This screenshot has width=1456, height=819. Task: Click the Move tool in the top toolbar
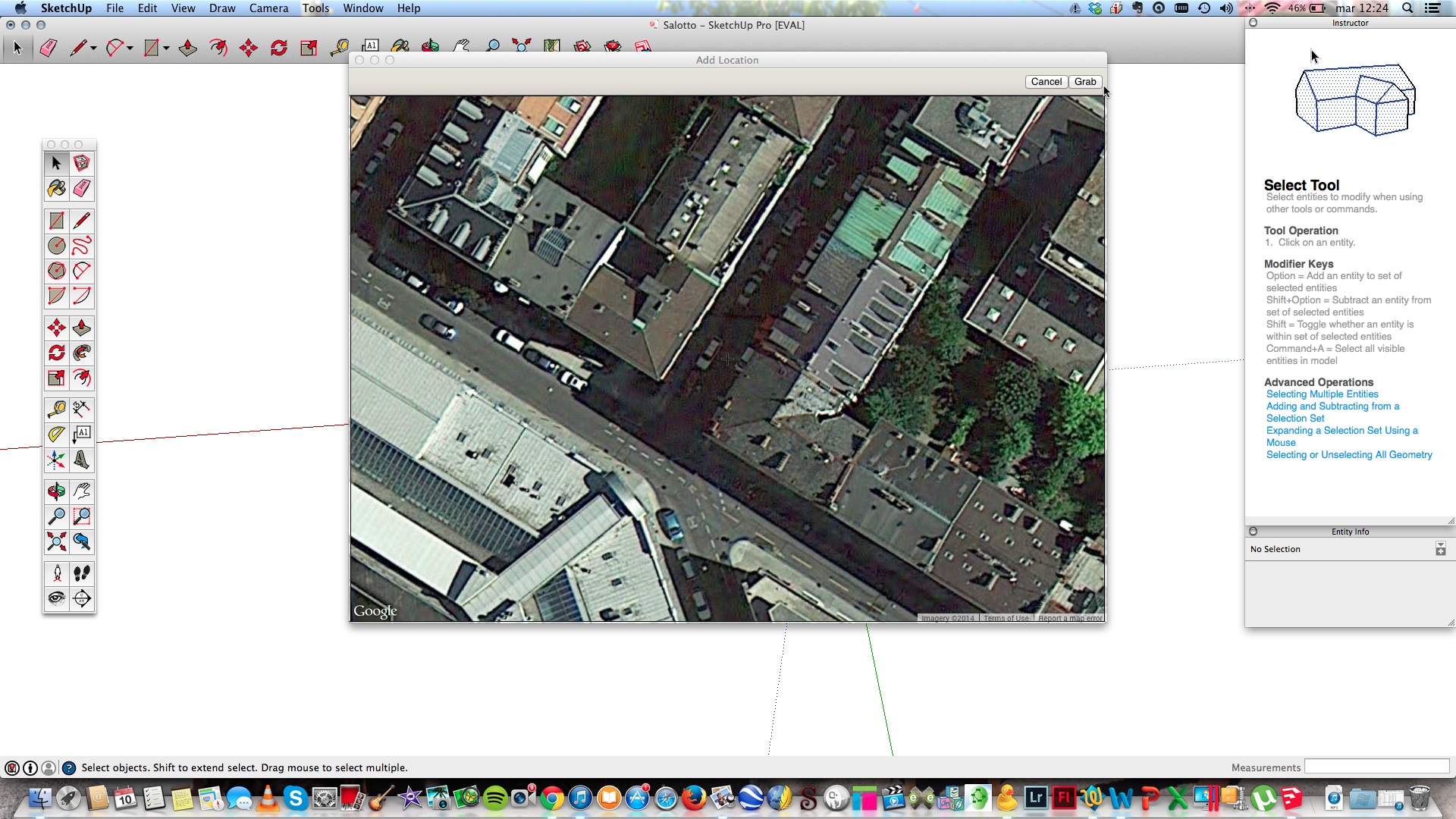click(248, 48)
